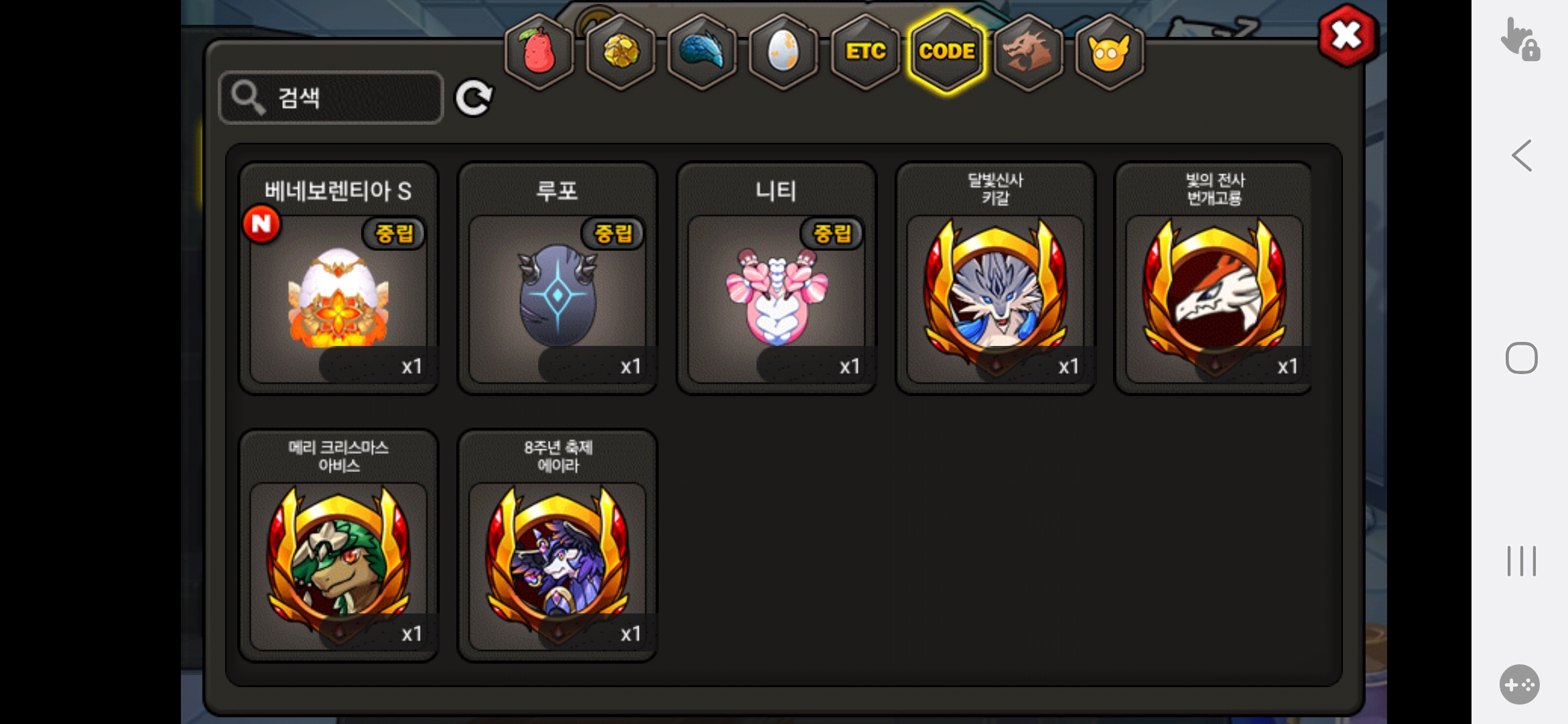Select the CODE inventory tab
Screen dimensions: 1568x724
pos(947,52)
